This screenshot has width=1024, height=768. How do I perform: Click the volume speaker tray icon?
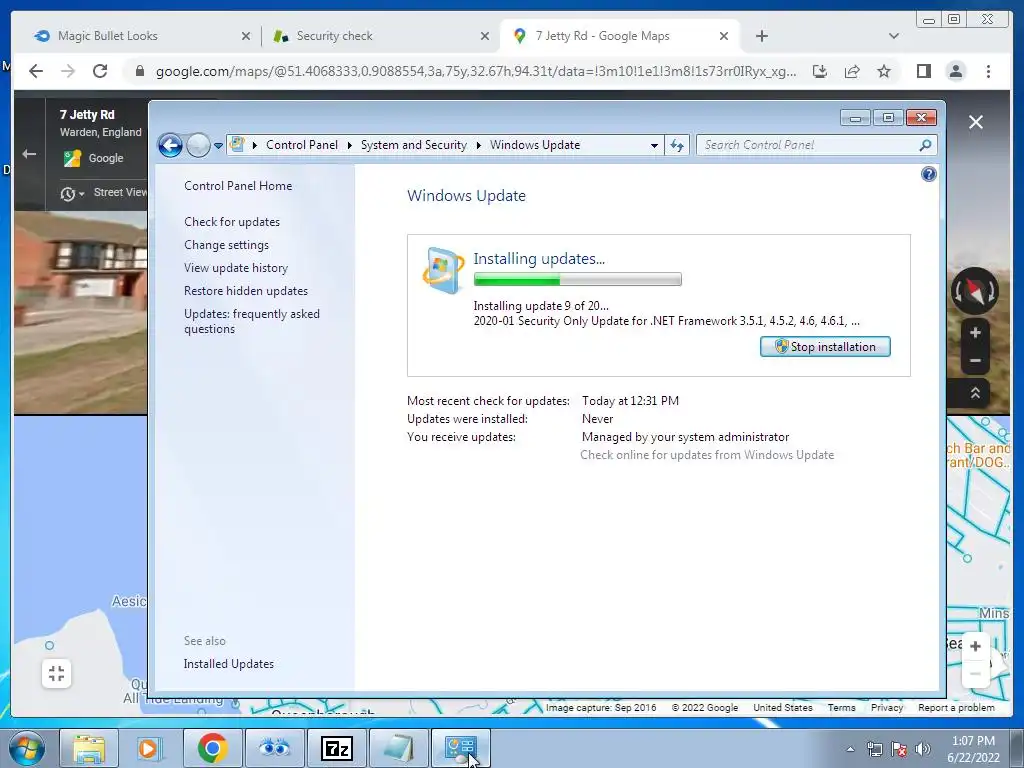point(922,749)
